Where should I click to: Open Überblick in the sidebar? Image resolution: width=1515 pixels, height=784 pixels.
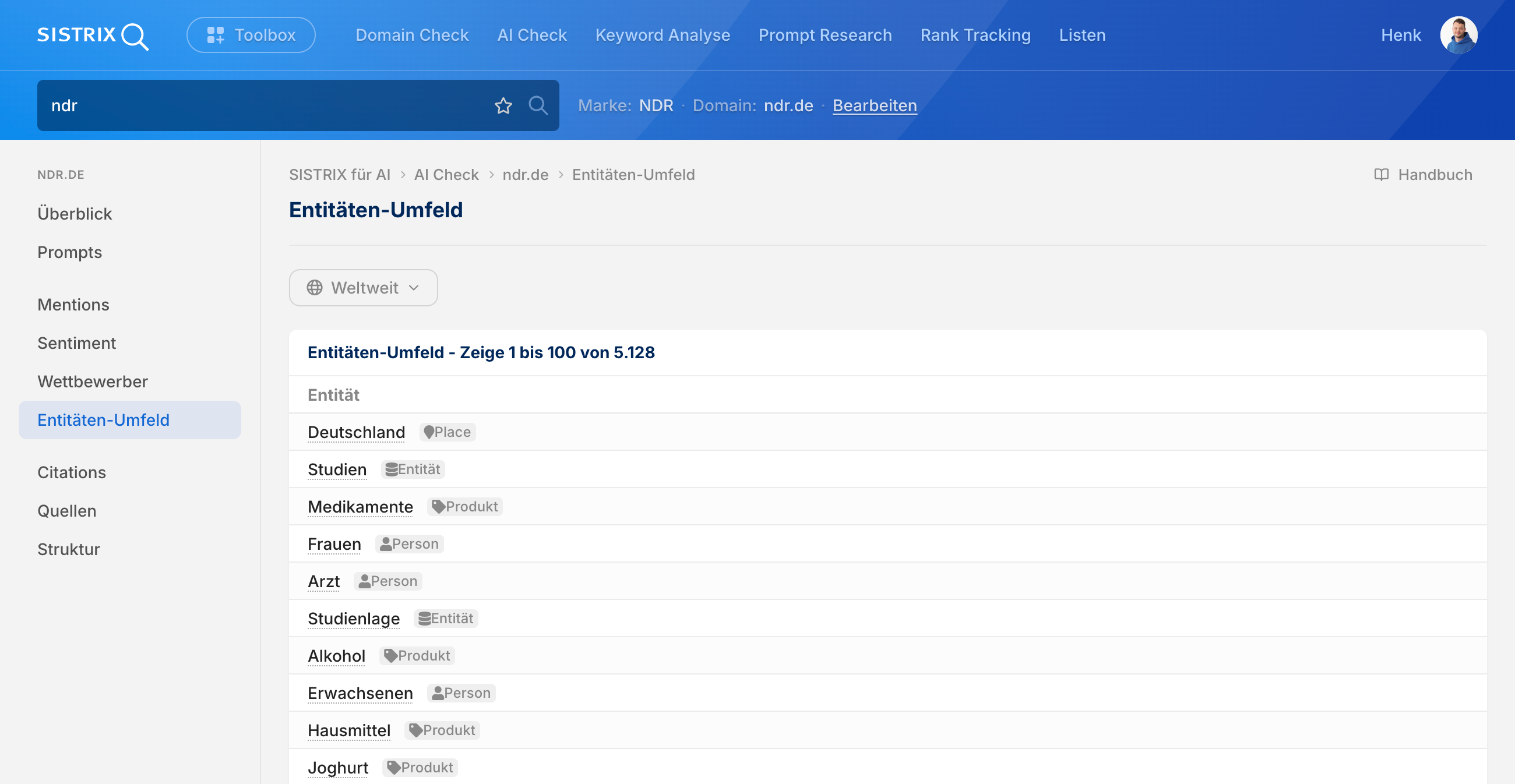tap(75, 214)
